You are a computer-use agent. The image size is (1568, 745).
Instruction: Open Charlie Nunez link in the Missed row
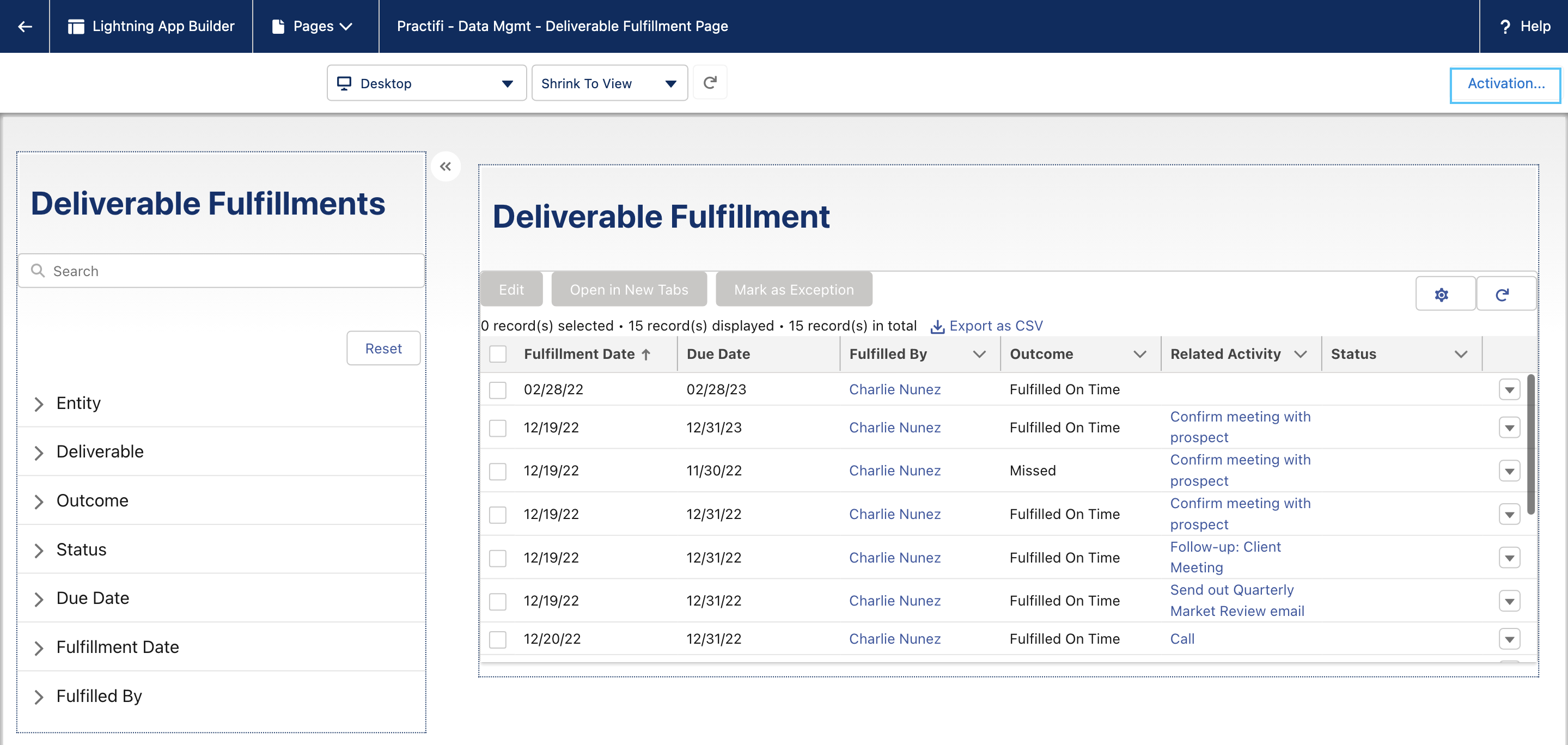coord(895,471)
